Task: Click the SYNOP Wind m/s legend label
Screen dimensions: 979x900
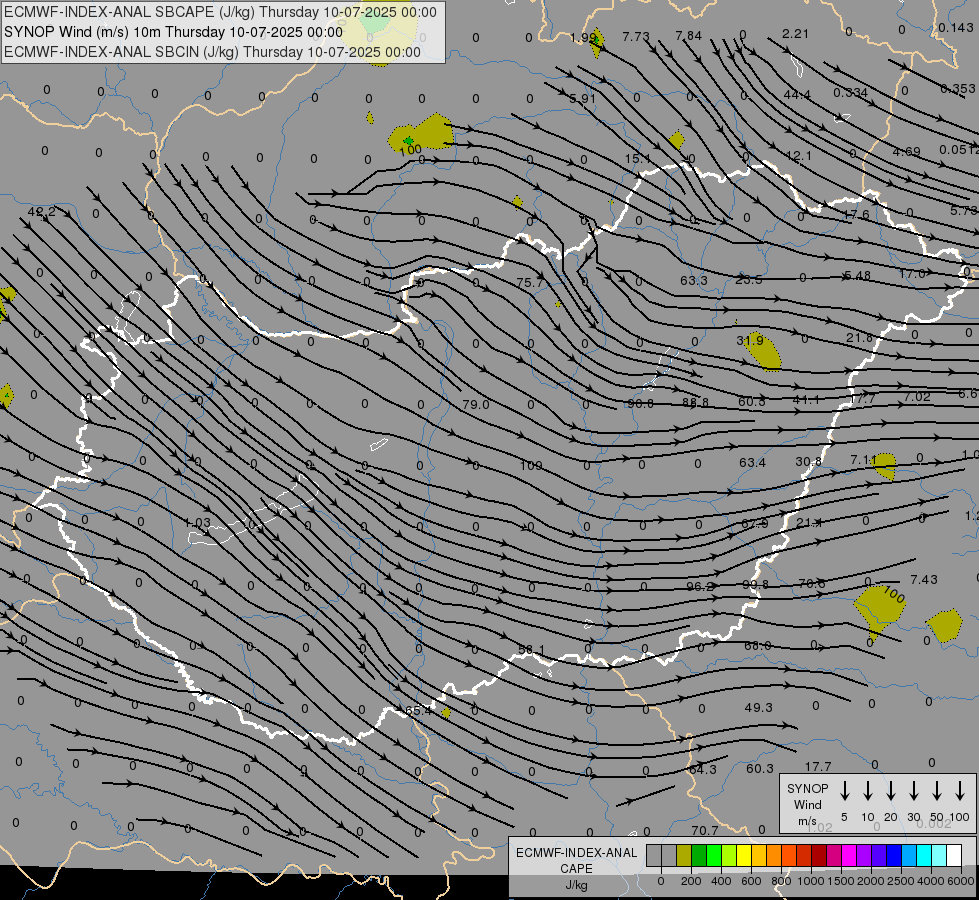Action: (807, 804)
